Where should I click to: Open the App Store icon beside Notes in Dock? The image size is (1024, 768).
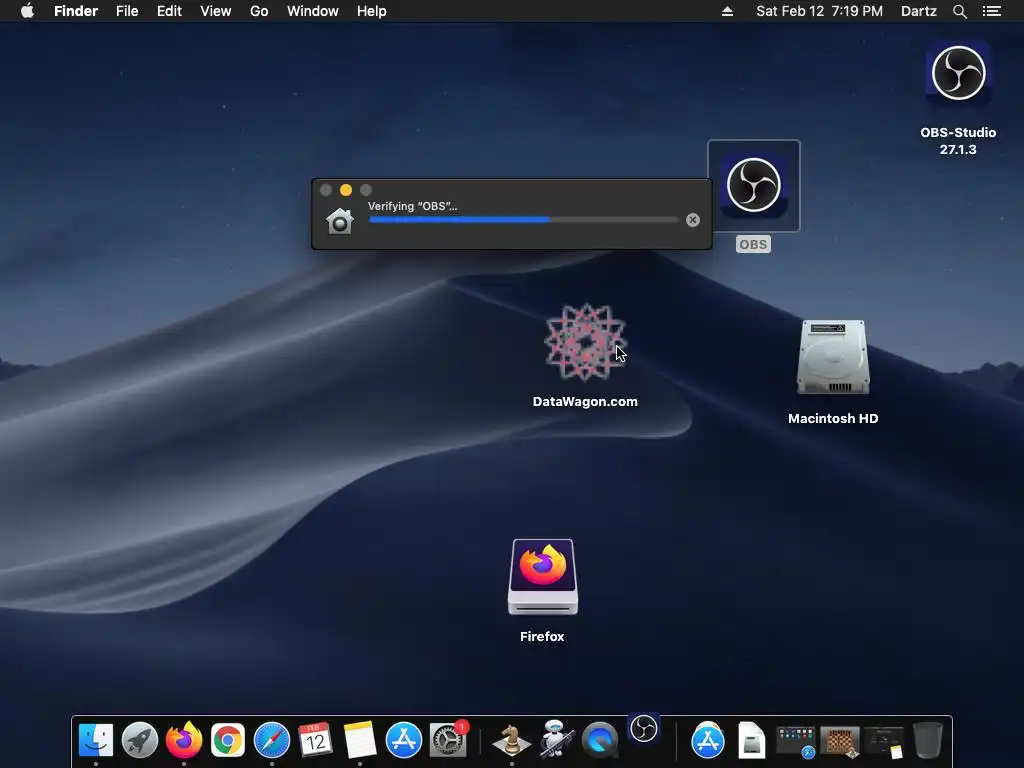click(404, 741)
